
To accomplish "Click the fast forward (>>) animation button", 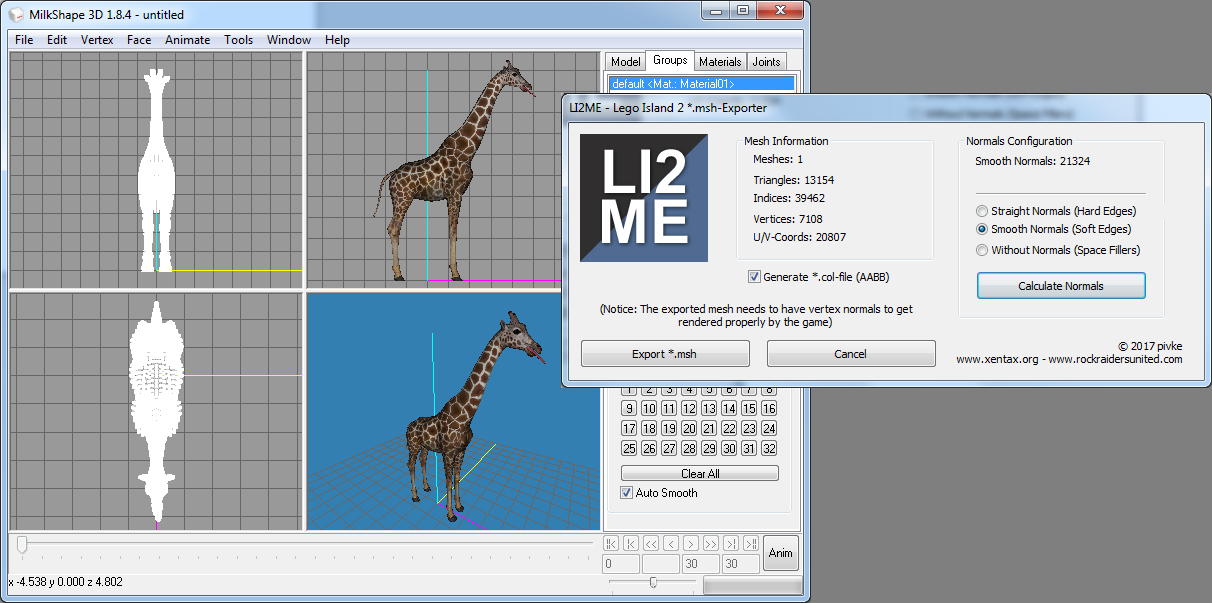I will 711,543.
